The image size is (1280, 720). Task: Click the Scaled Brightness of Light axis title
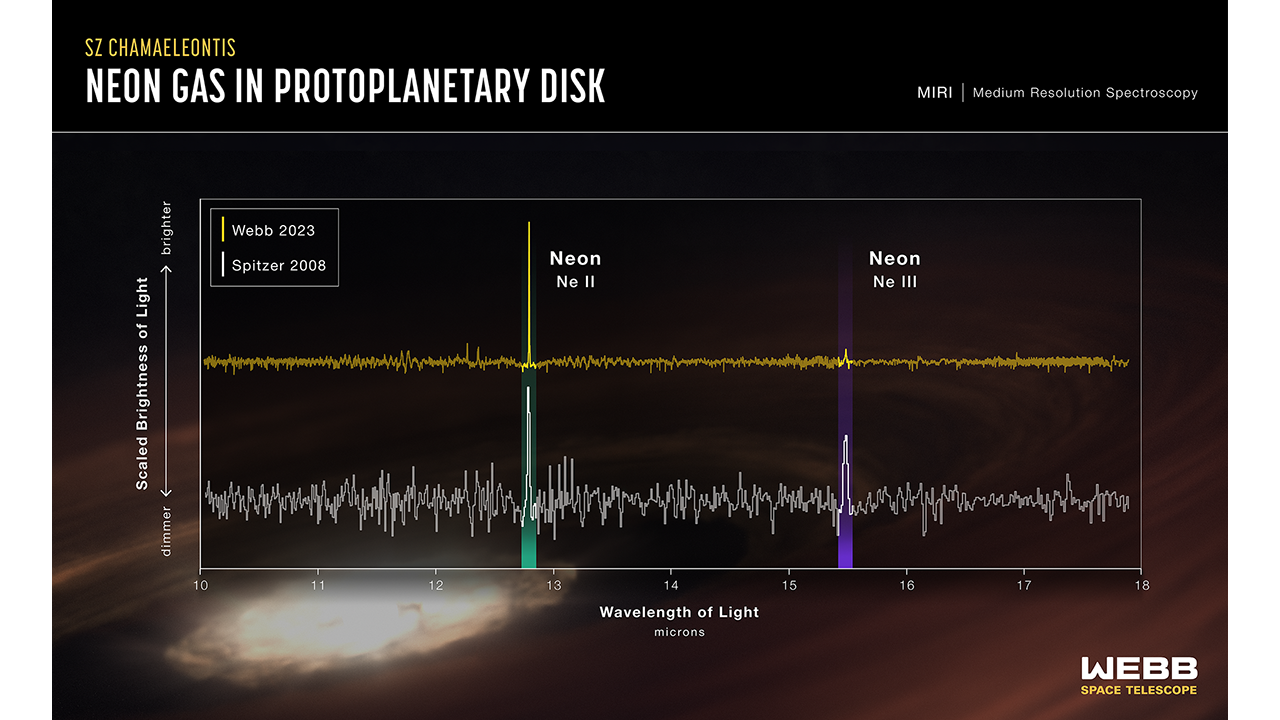(142, 383)
